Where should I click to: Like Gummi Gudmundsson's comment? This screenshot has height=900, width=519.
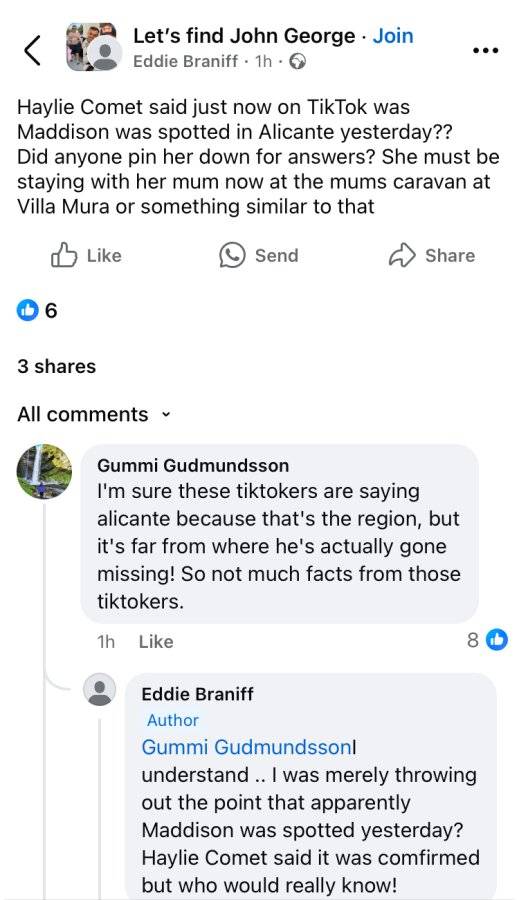[x=156, y=641]
